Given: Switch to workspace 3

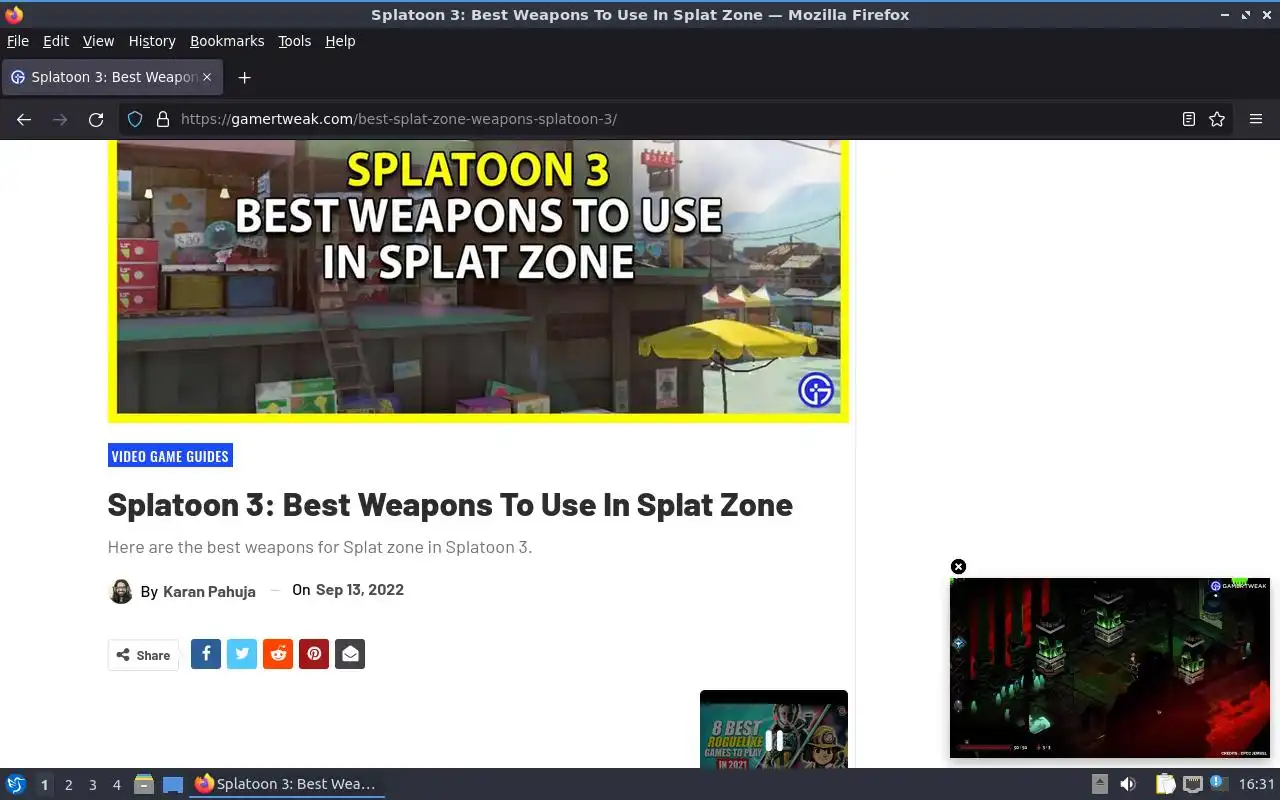Looking at the screenshot, I should coord(92,785).
